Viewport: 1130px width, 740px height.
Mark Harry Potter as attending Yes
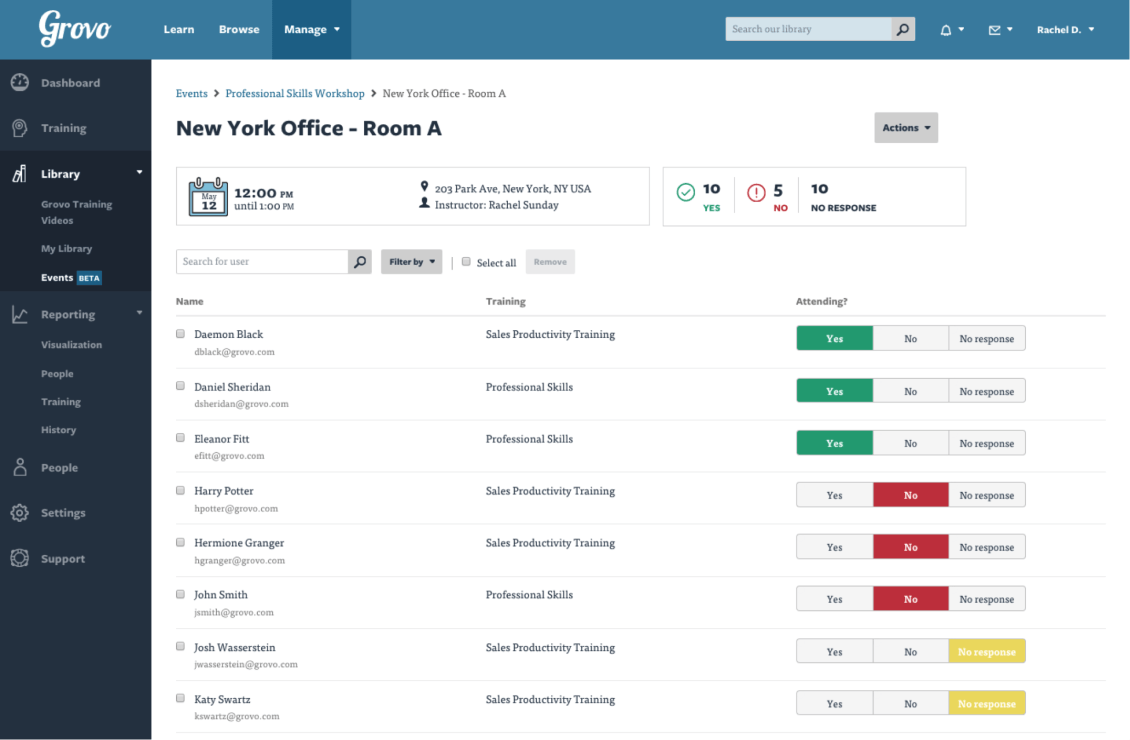click(x=834, y=494)
